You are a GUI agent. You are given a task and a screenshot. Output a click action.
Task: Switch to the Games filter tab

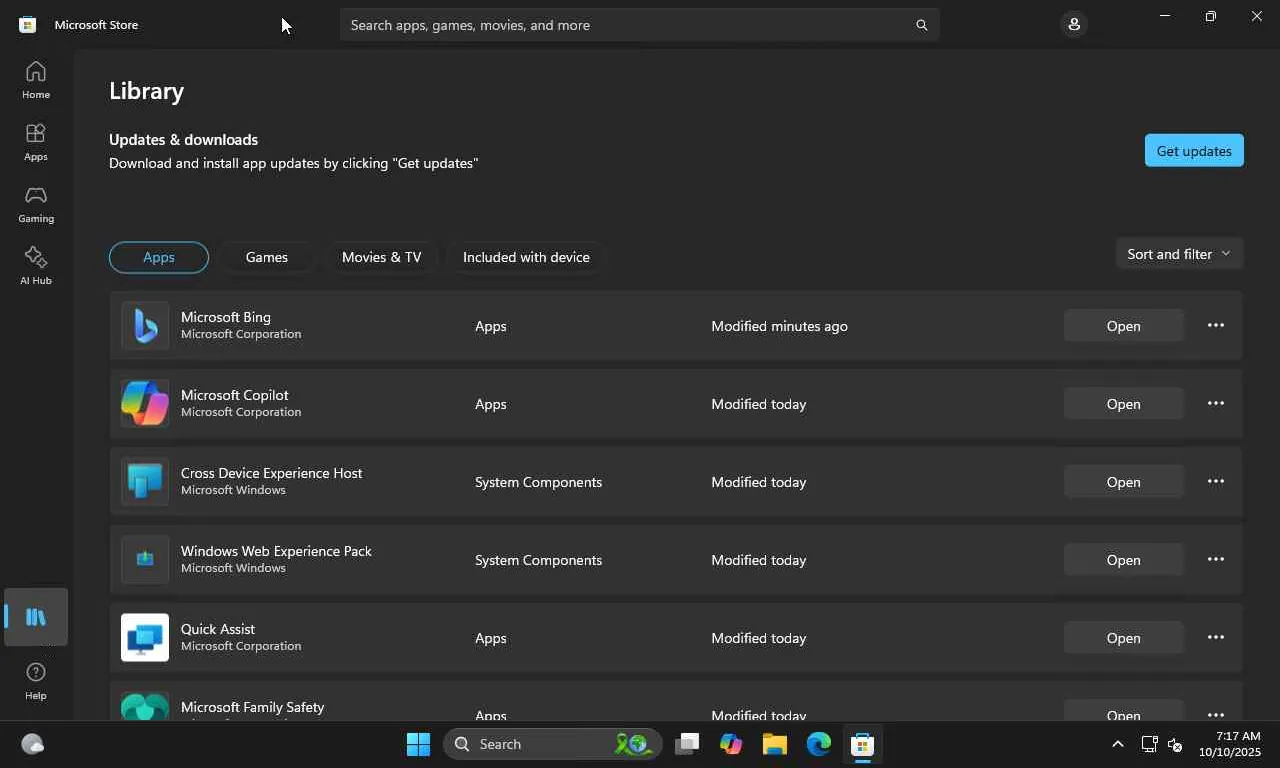click(267, 257)
